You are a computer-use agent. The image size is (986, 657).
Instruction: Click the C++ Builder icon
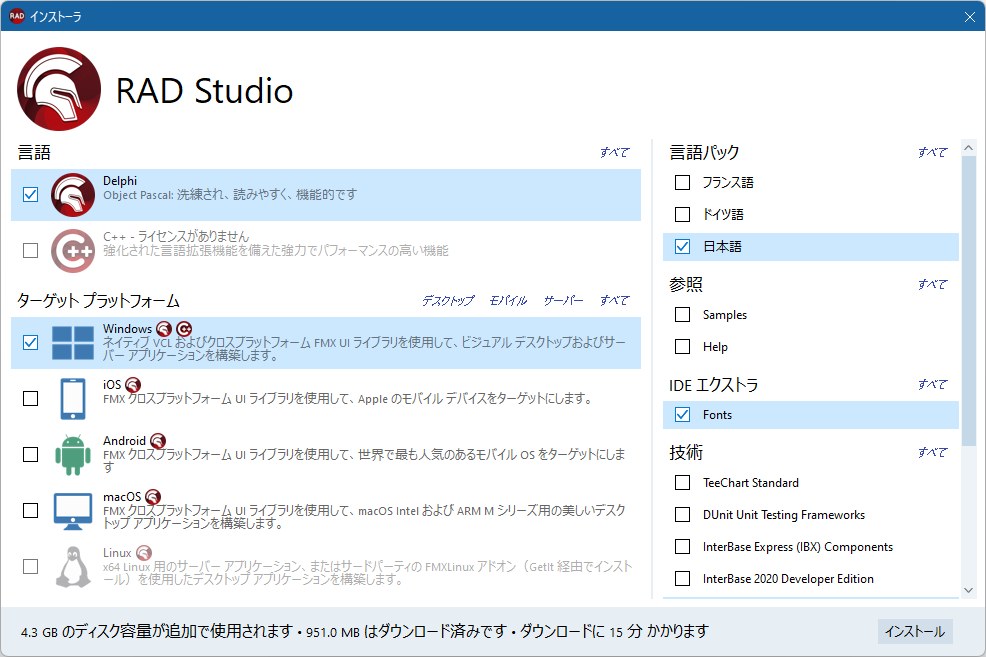coord(70,250)
